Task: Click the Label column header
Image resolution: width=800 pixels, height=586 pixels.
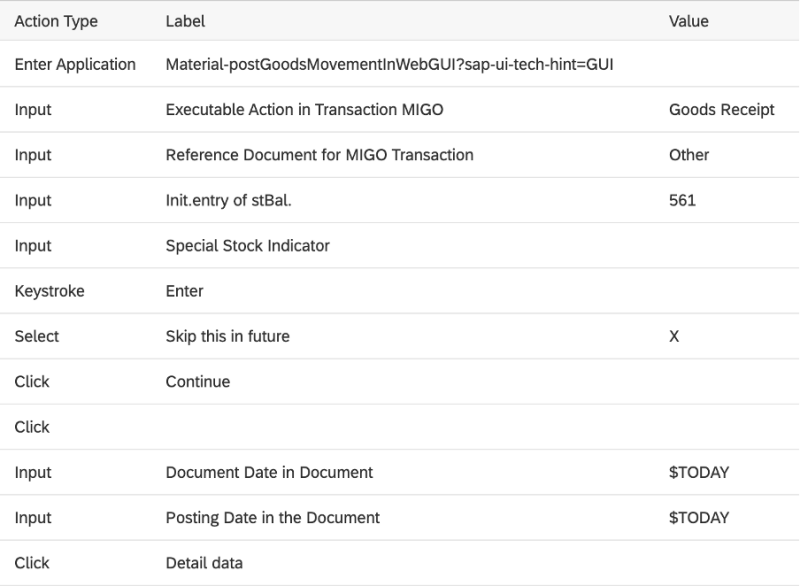Action: coord(185,20)
